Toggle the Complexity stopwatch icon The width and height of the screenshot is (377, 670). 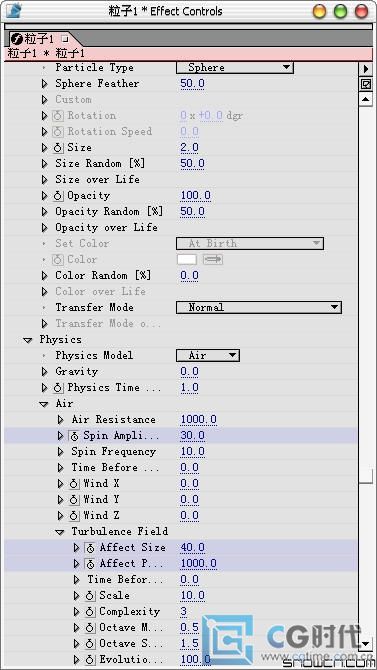click(90, 612)
